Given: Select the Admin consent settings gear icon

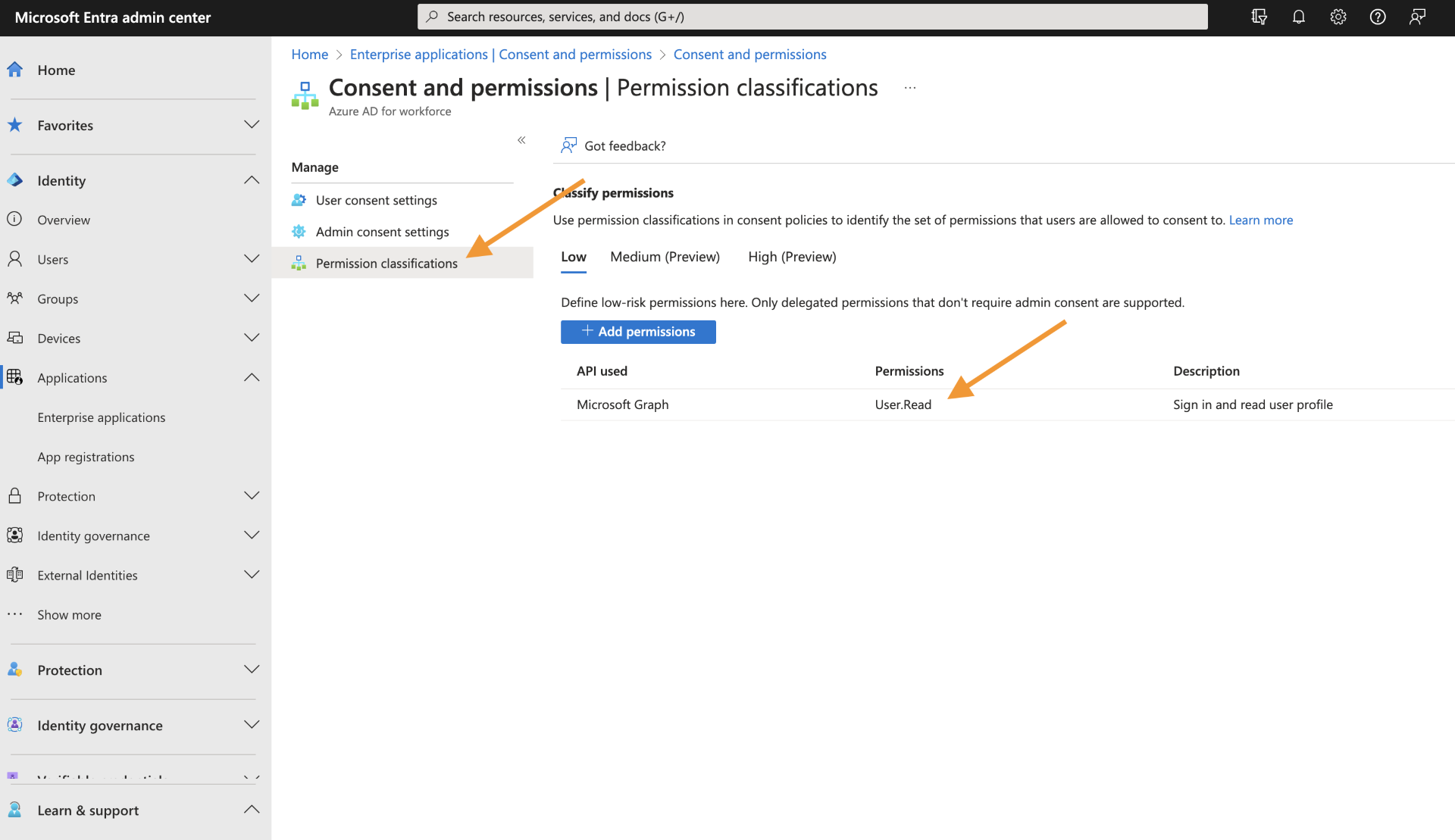Looking at the screenshot, I should 299,231.
